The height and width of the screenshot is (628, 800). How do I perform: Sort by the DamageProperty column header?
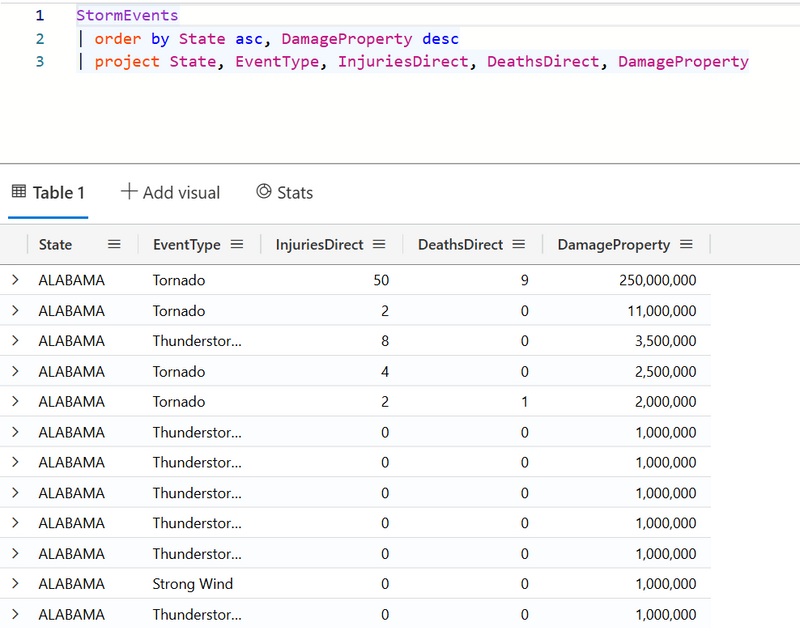pyautogui.click(x=613, y=245)
